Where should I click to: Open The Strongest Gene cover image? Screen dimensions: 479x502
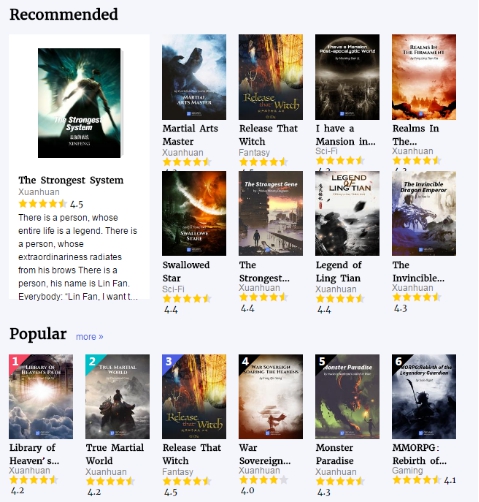(x=271, y=213)
